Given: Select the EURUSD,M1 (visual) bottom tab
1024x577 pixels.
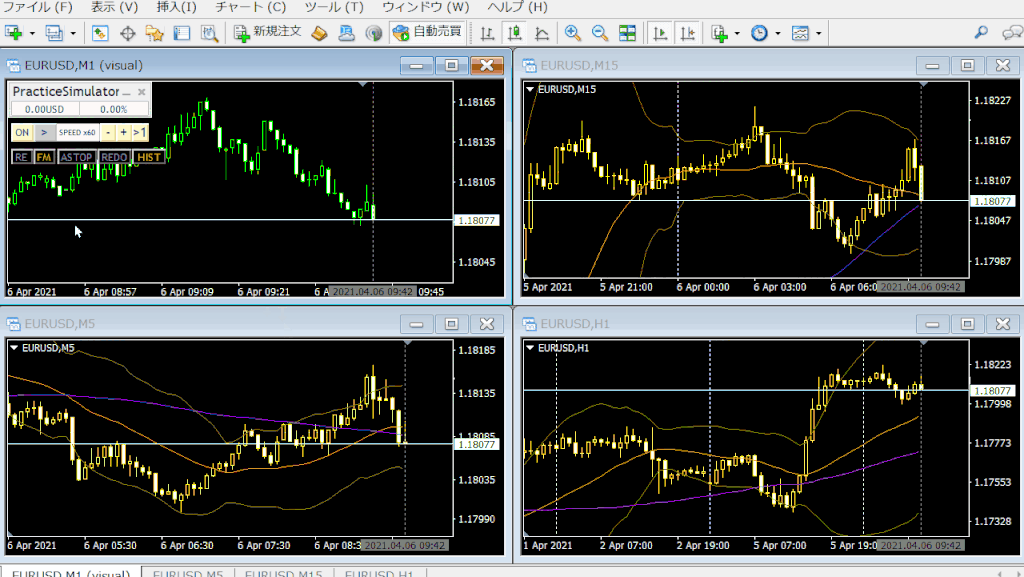Looking at the screenshot, I should click(71, 573).
